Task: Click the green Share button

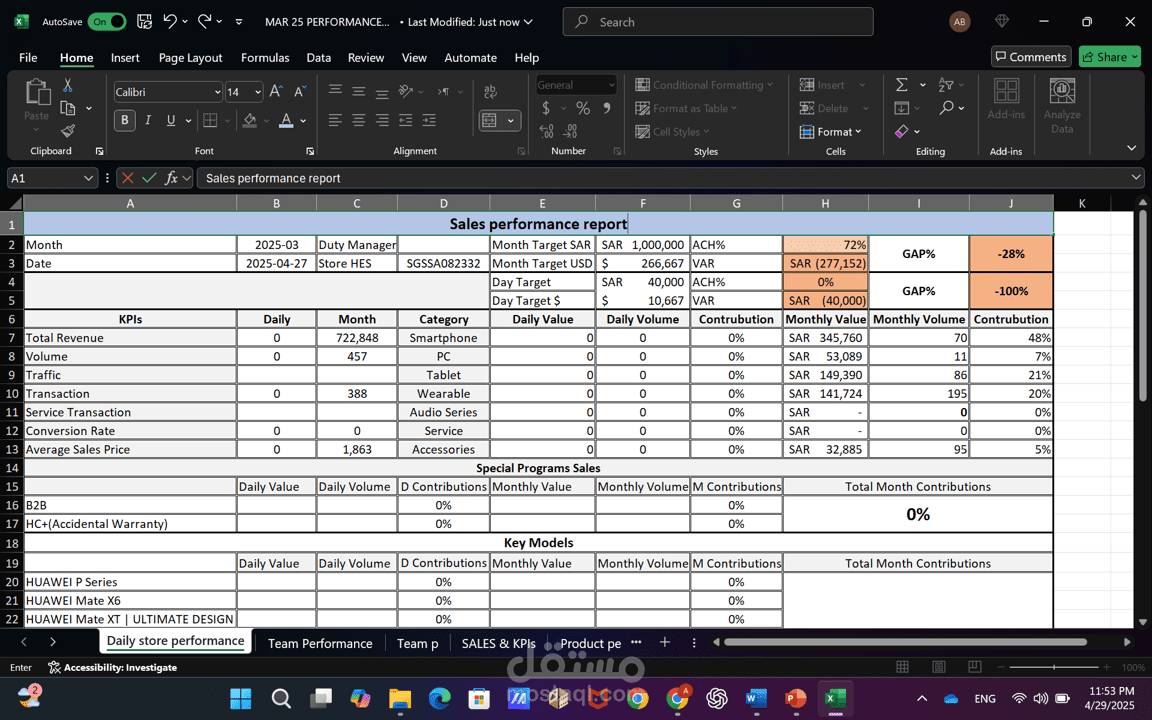Action: click(x=1109, y=57)
